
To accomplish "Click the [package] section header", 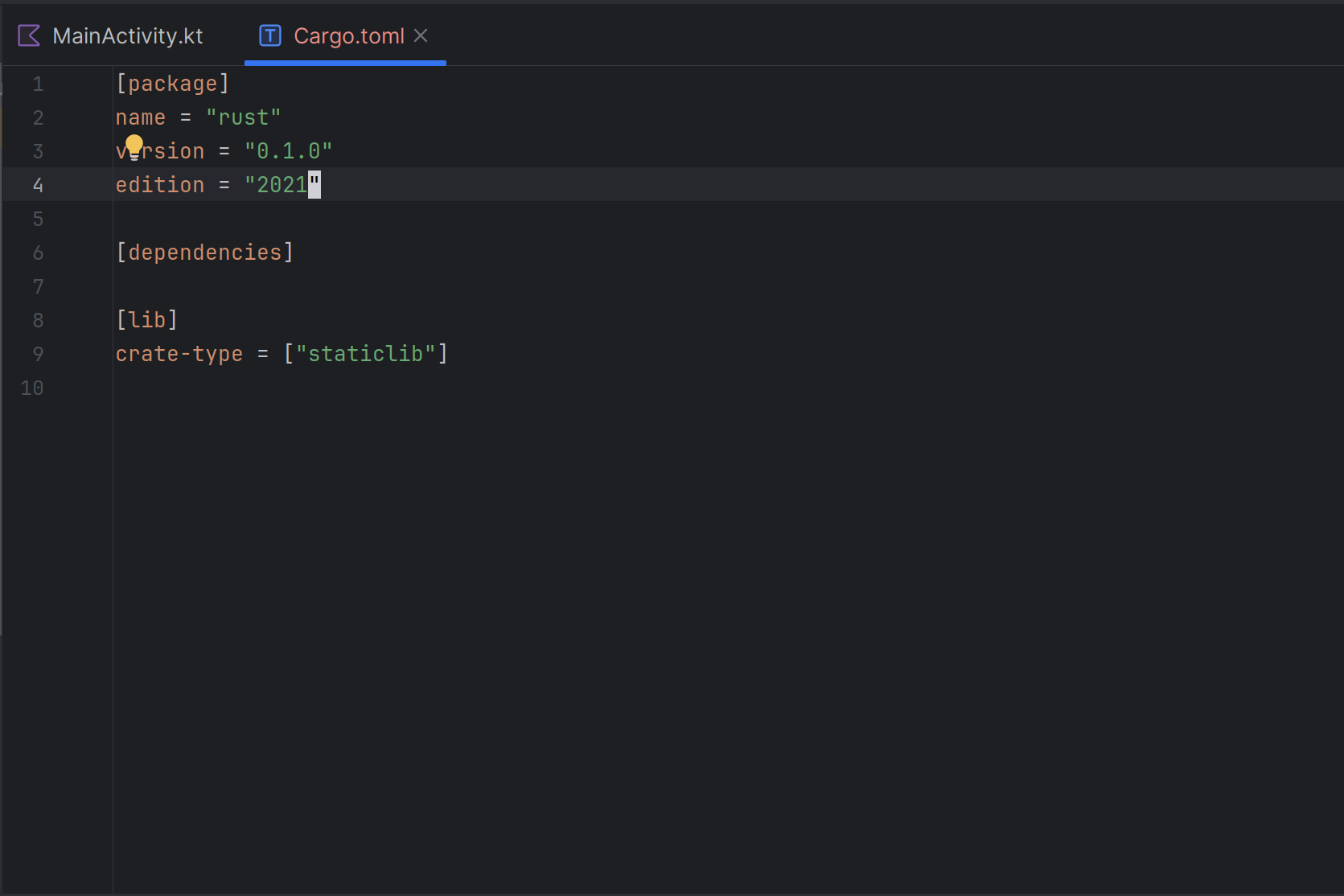I will tap(173, 84).
